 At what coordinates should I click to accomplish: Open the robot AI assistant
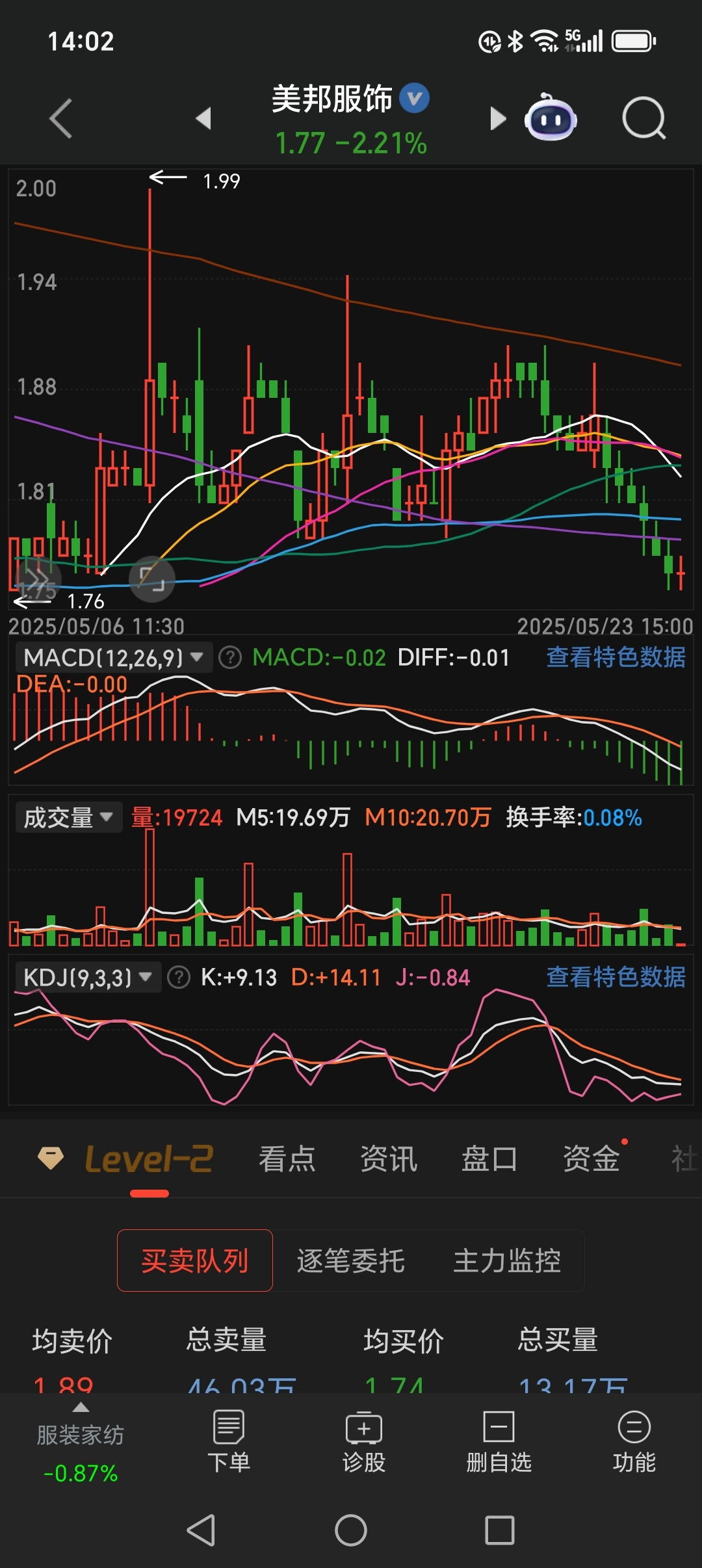click(551, 118)
